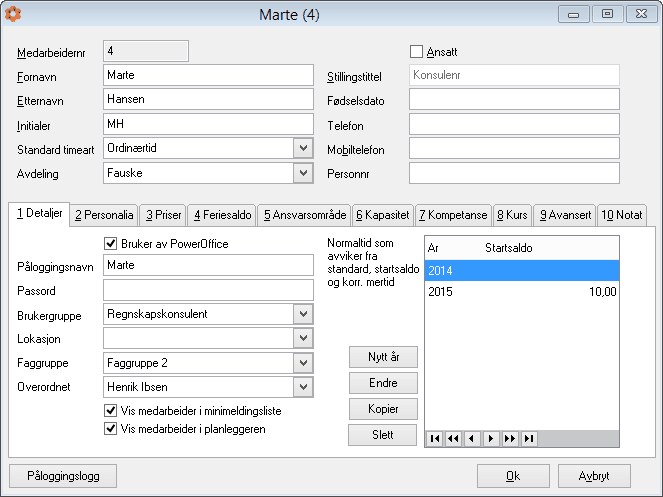This screenshot has height=497, width=663.
Task: Switch to the 7 Kompetanse tab
Action: [453, 215]
